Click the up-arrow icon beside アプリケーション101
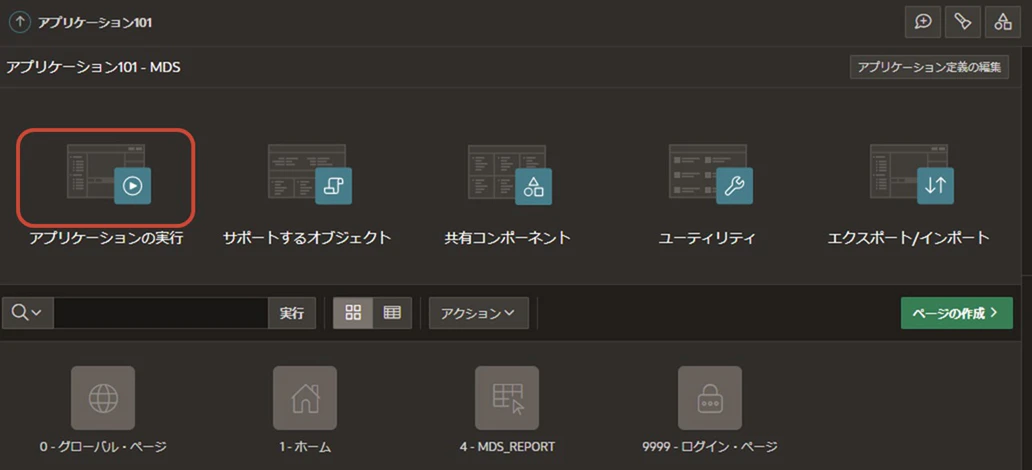1032x470 pixels. (x=20, y=22)
